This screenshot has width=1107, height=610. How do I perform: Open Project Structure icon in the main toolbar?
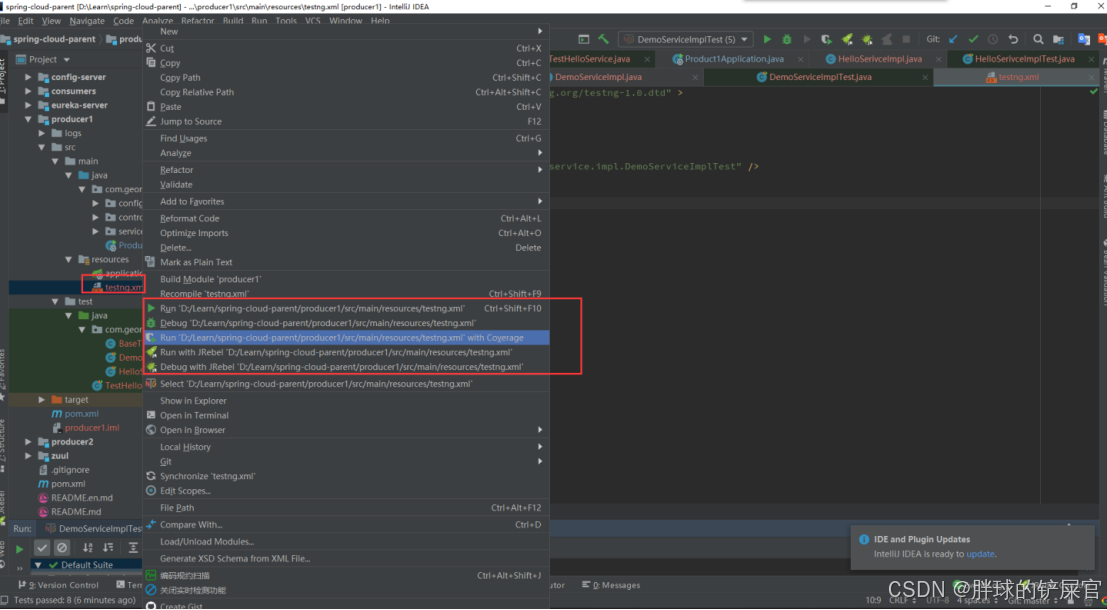pyautogui.click(x=1058, y=40)
